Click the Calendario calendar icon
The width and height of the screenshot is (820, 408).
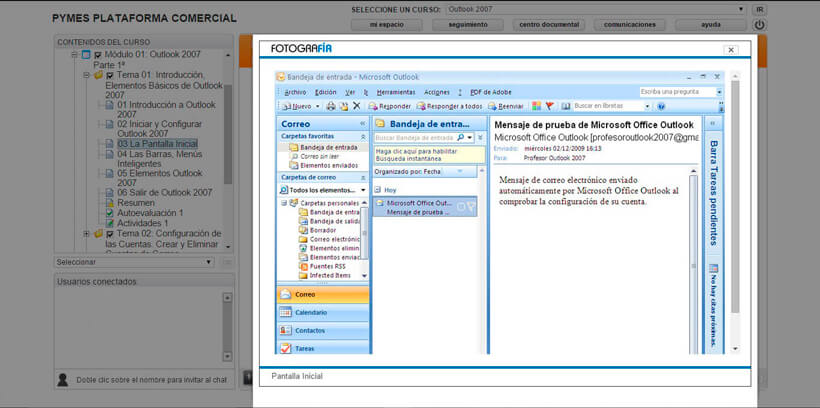(x=286, y=312)
